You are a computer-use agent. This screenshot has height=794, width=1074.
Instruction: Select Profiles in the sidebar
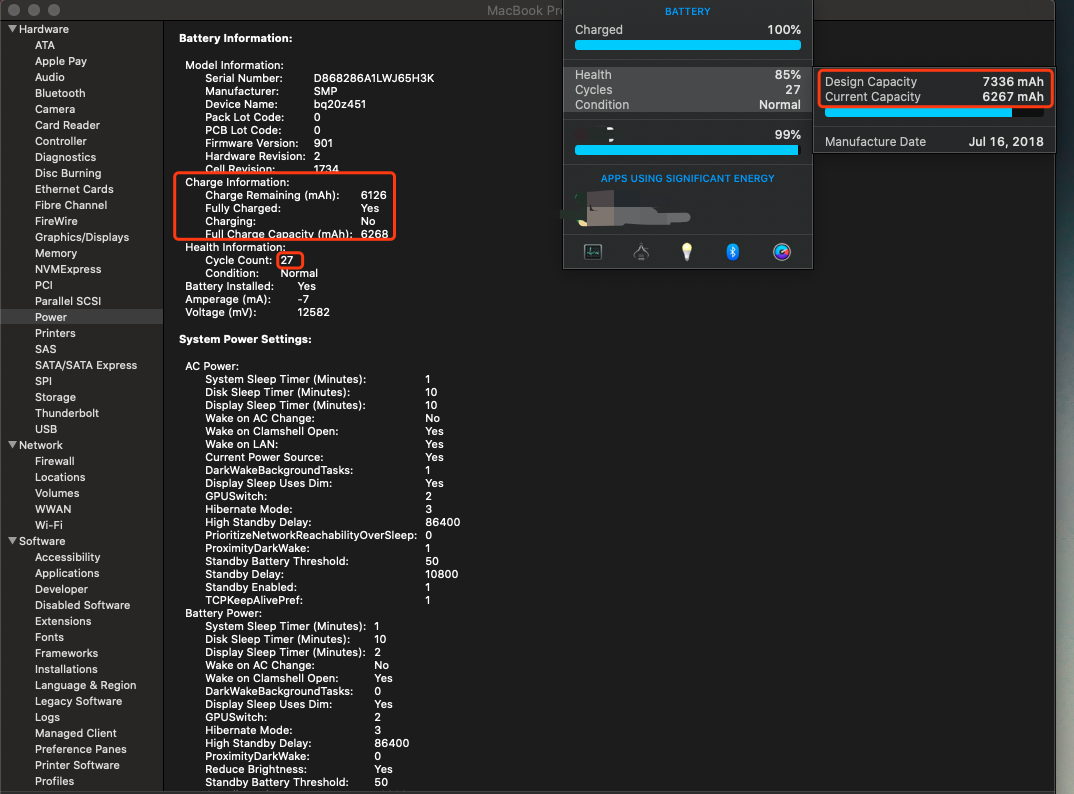pyautogui.click(x=55, y=781)
